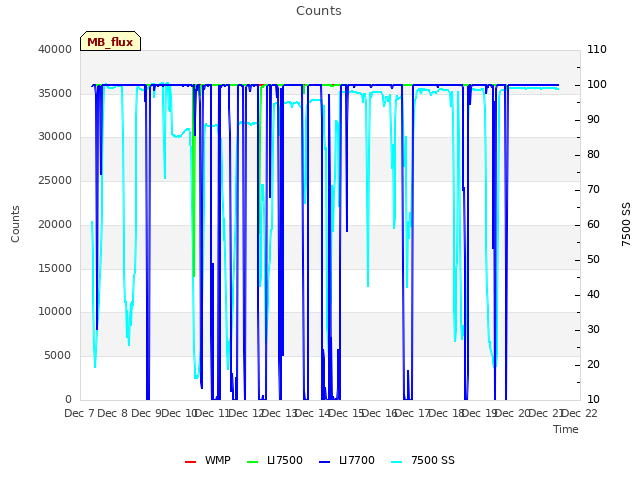Click the 15000 tick on left axis
Image resolution: width=640 pixels, height=480 pixels.
click(55, 269)
